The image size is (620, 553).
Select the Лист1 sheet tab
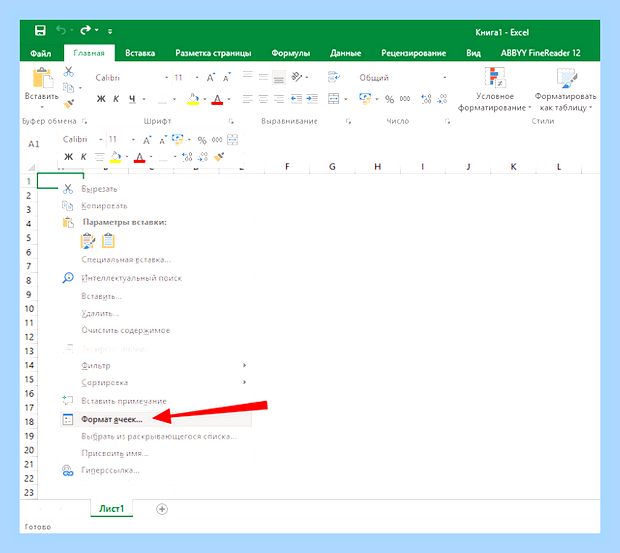pyautogui.click(x=112, y=509)
